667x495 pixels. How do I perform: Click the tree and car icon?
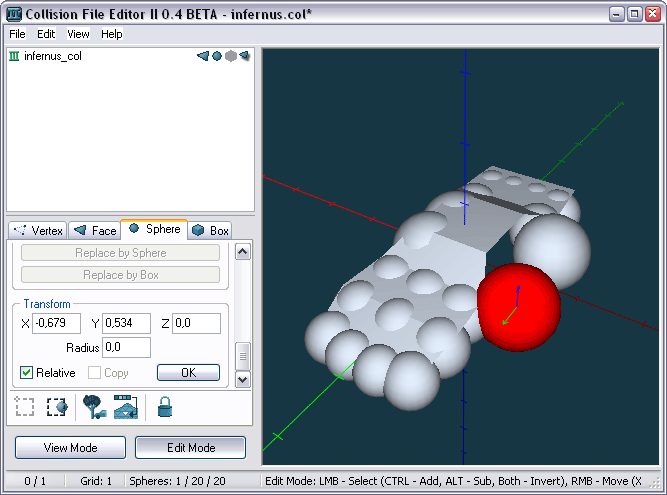pos(94,407)
